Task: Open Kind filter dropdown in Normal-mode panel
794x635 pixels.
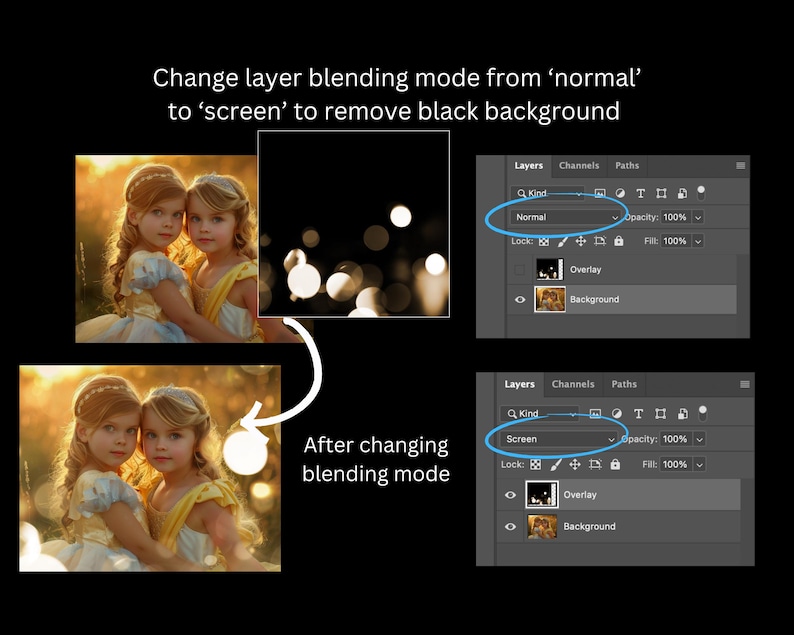Action: click(x=547, y=193)
